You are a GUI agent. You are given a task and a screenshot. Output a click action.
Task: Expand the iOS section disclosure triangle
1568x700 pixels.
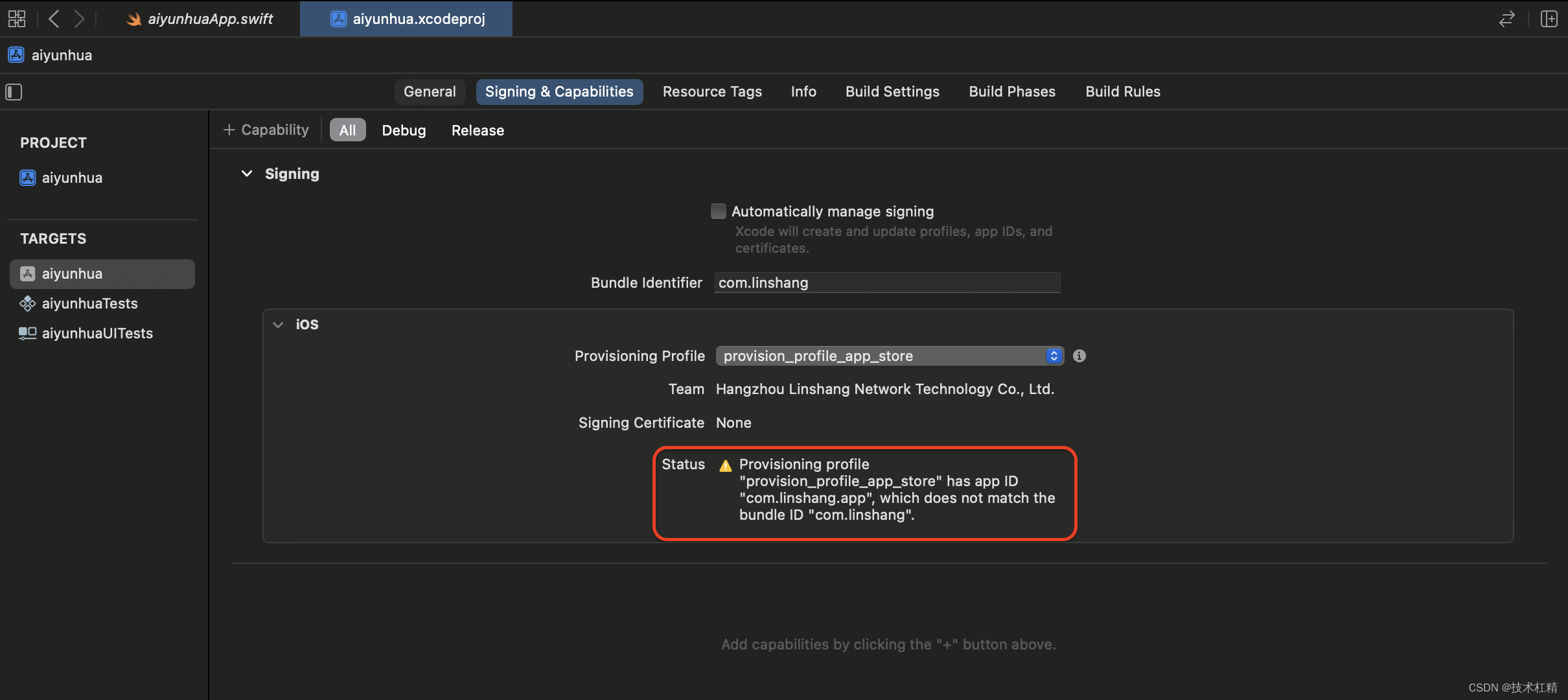click(277, 324)
